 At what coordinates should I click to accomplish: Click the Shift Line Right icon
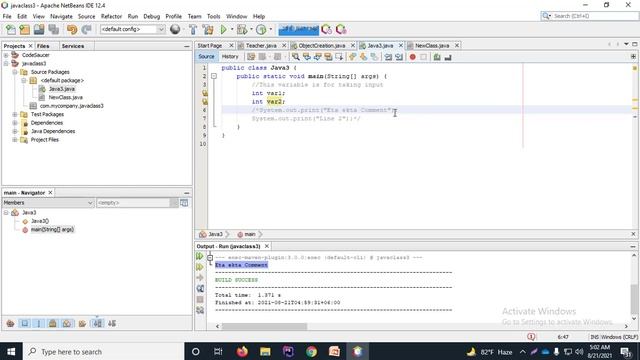[399, 57]
